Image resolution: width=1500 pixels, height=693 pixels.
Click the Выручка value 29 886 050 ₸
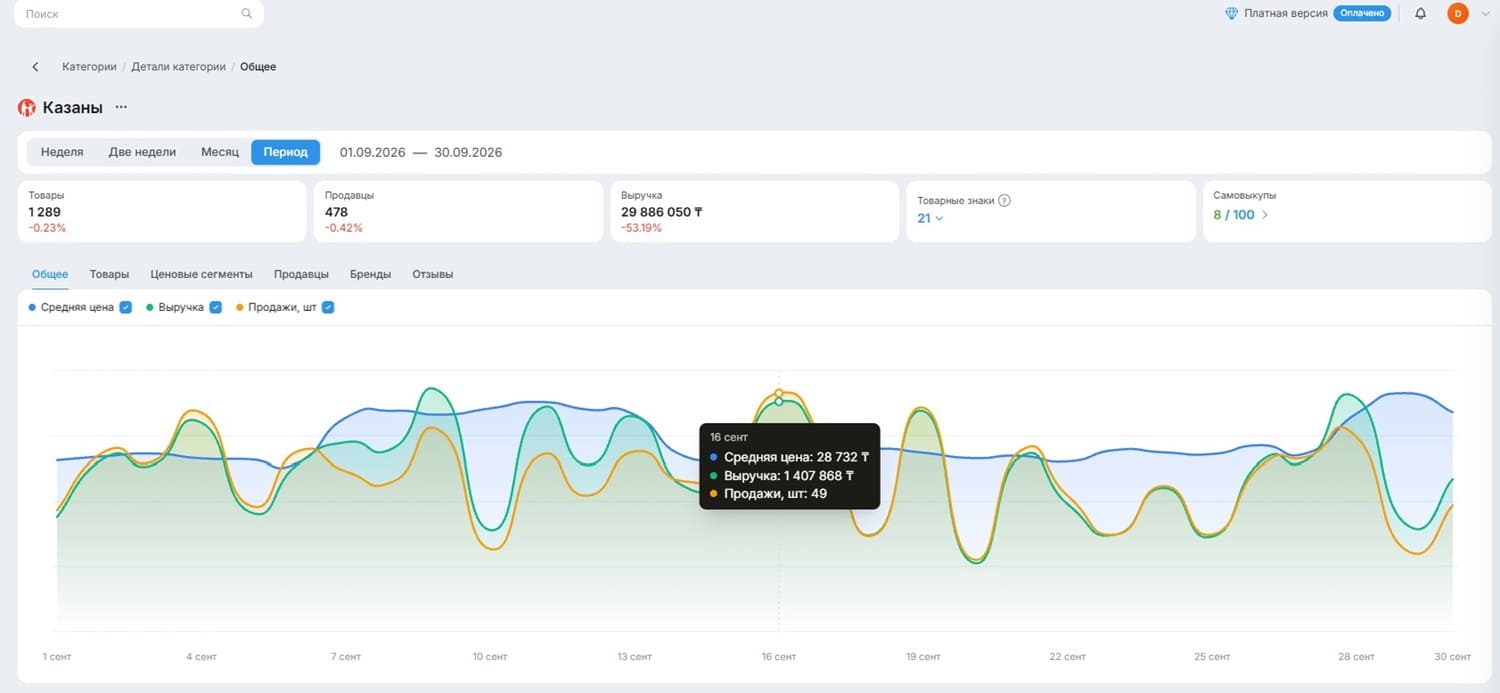pos(662,212)
